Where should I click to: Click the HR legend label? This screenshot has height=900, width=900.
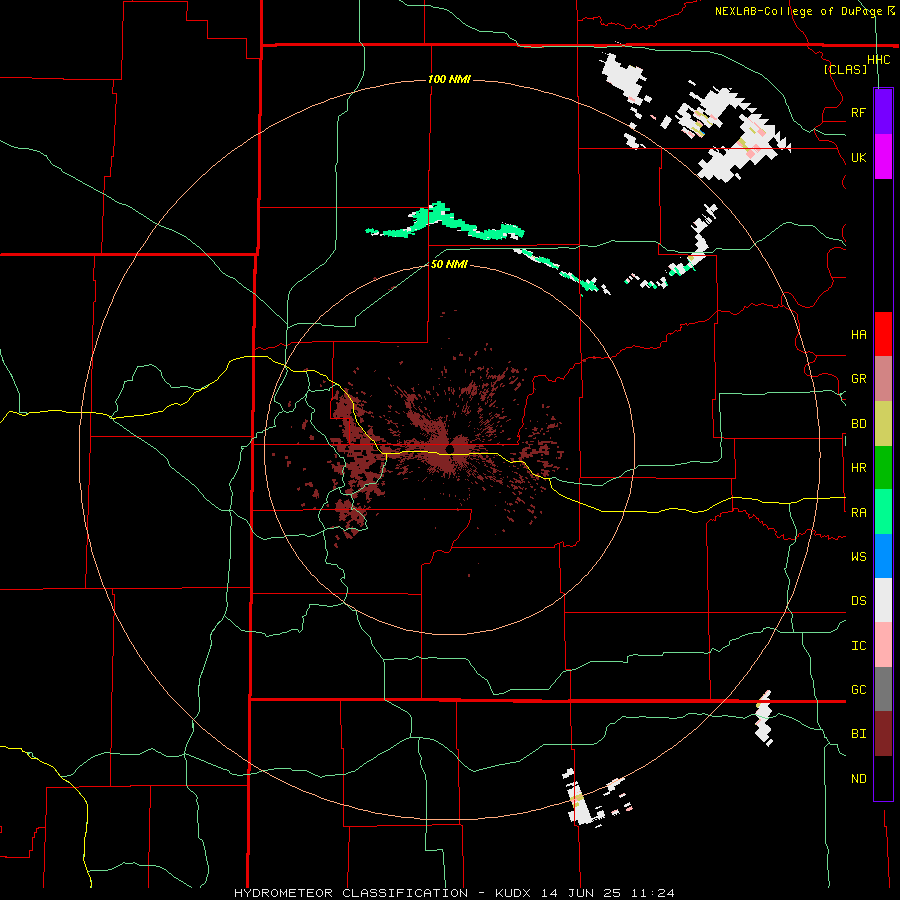point(858,468)
